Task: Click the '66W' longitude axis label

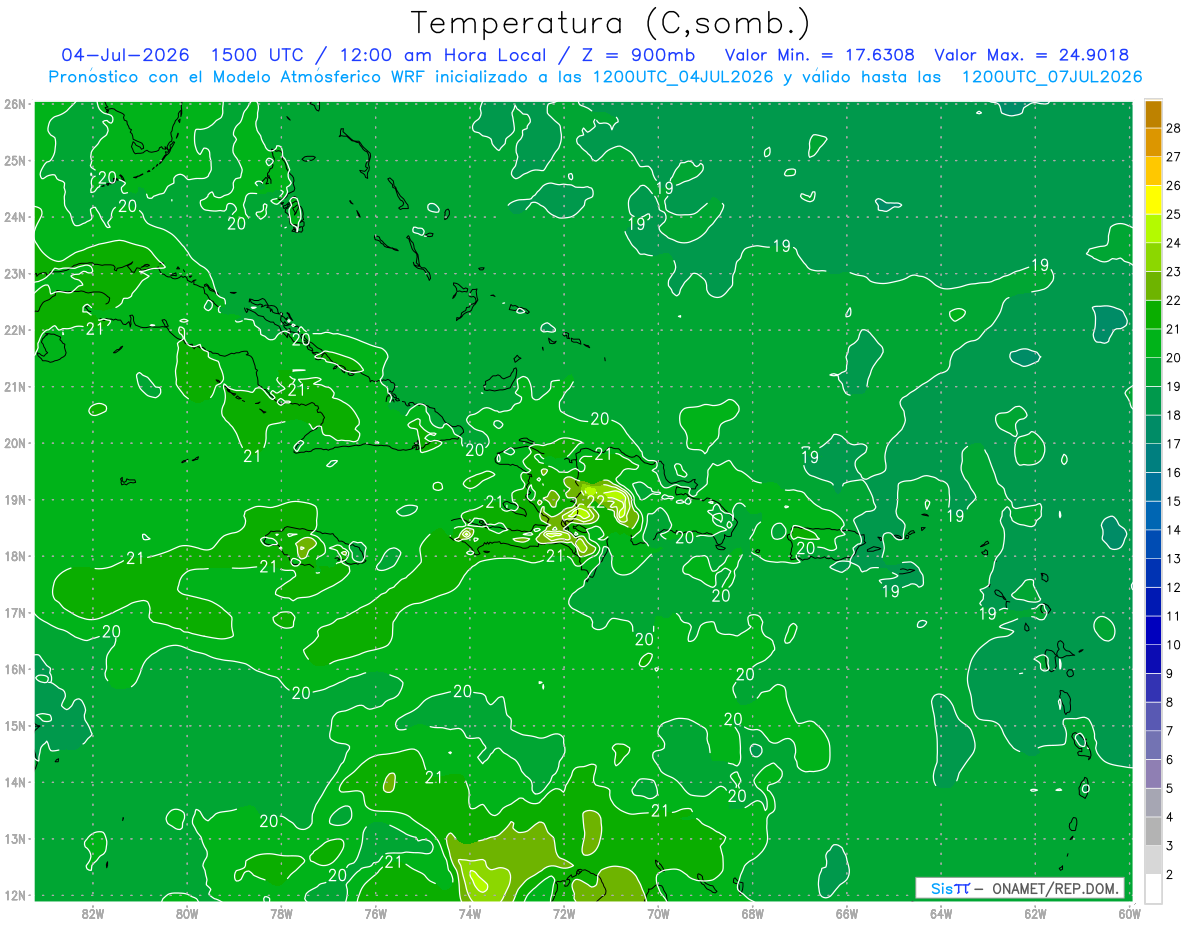Action: tap(847, 913)
